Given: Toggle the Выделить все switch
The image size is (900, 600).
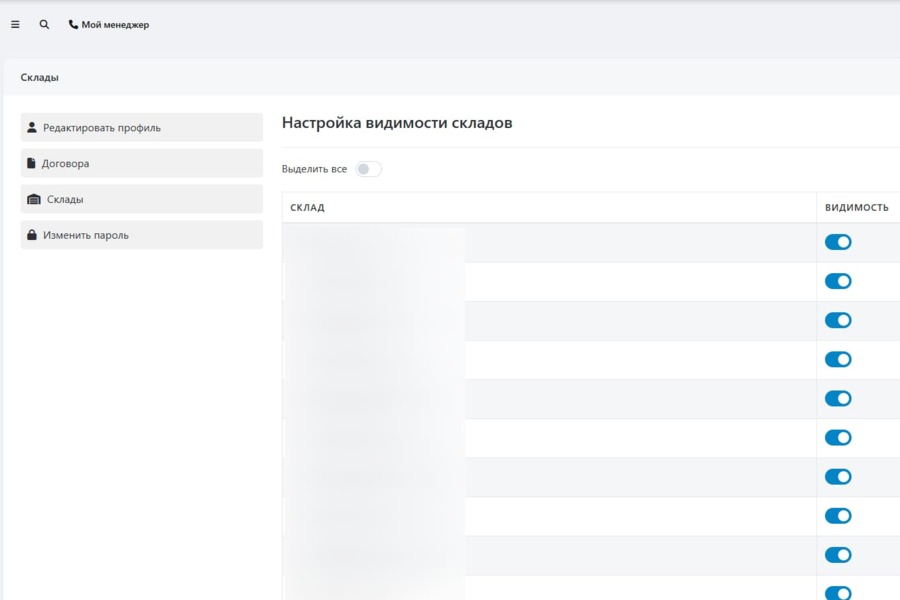Looking at the screenshot, I should point(368,169).
